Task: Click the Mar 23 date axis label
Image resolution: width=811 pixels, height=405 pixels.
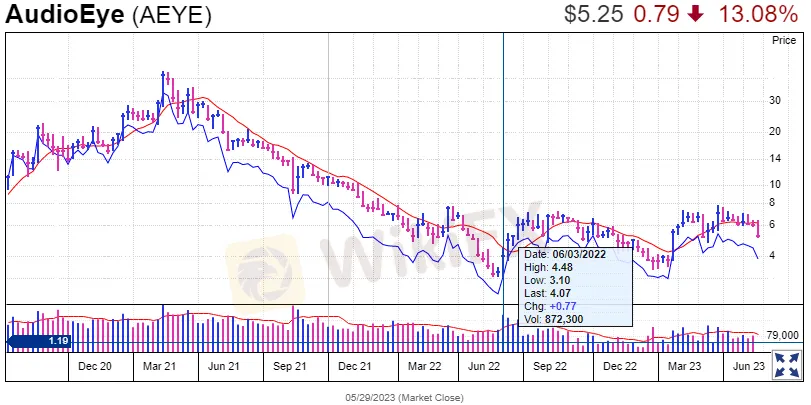Action: click(x=684, y=366)
